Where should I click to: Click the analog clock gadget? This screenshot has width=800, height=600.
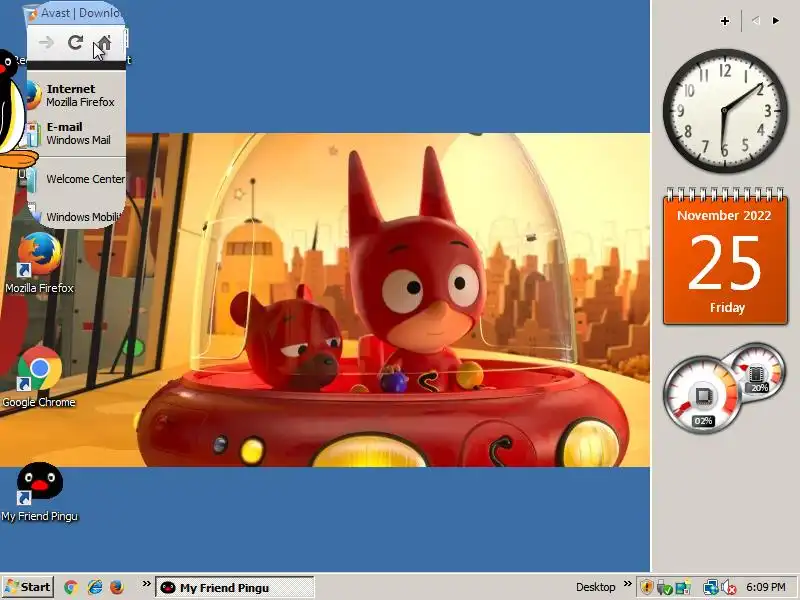(x=725, y=111)
